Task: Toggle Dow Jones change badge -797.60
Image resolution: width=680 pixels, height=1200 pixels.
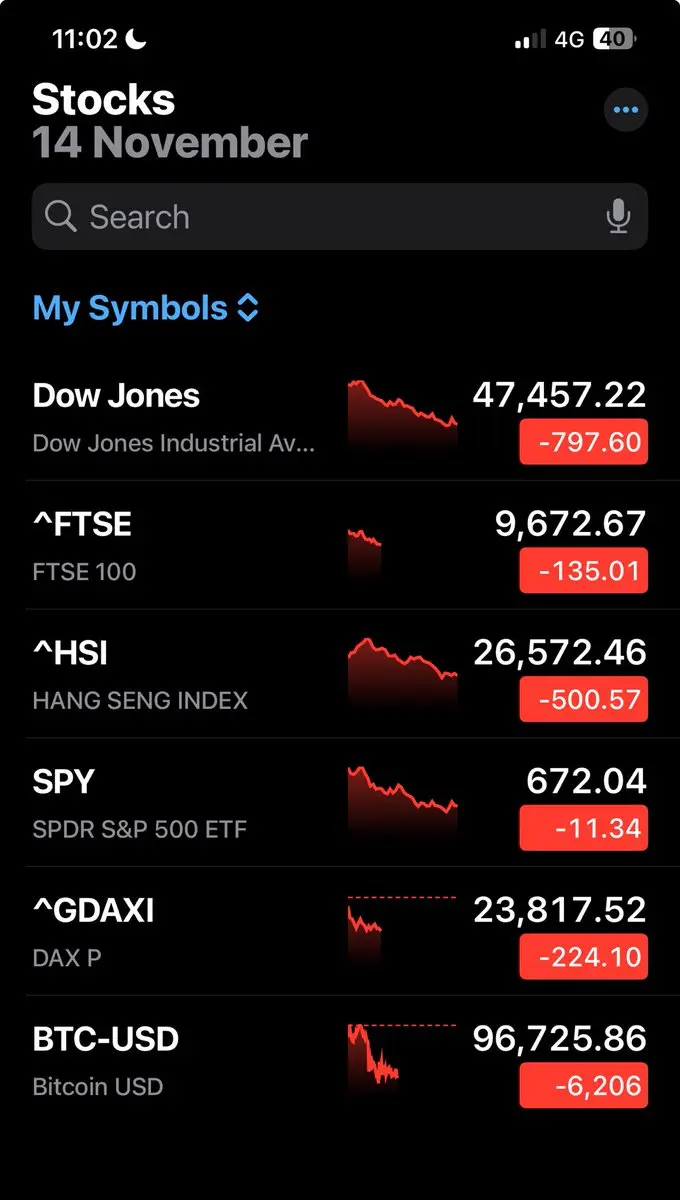Action: pyautogui.click(x=583, y=442)
